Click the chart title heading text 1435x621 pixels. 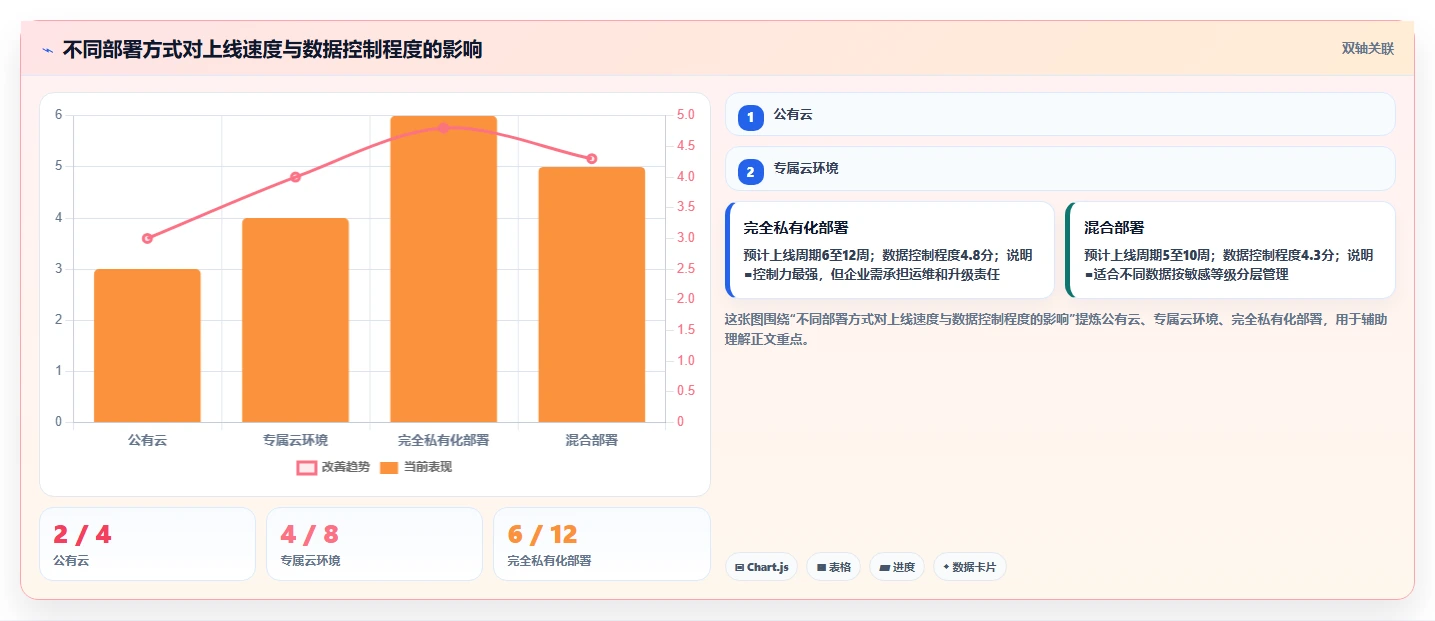click(272, 50)
